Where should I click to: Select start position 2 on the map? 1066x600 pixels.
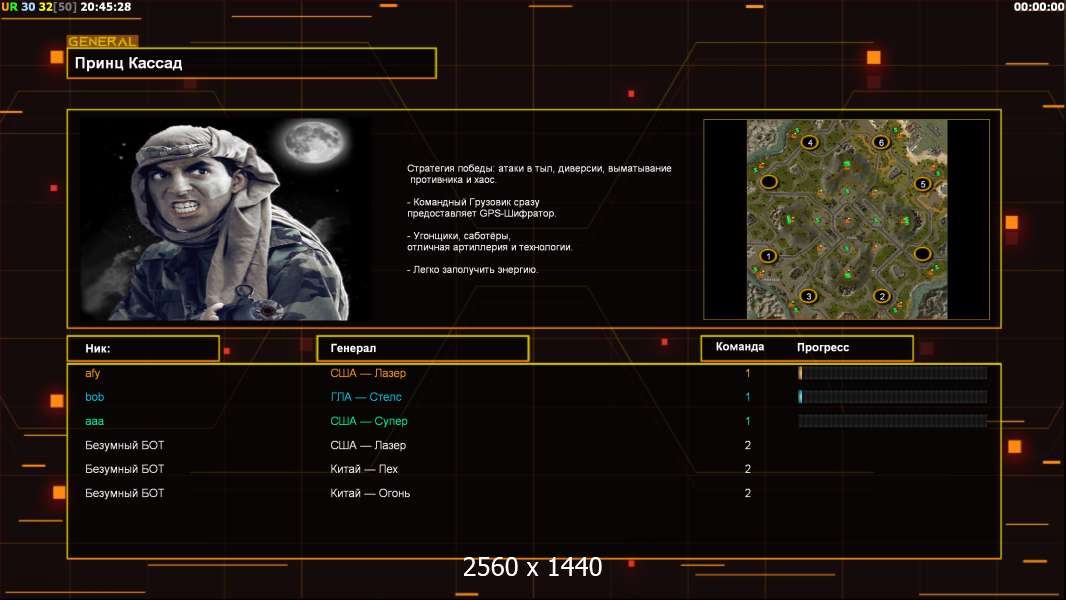click(881, 295)
